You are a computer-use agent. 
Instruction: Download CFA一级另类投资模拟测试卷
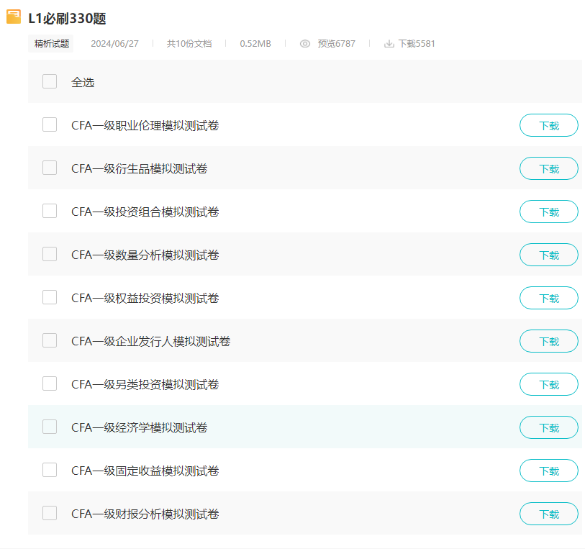point(549,384)
